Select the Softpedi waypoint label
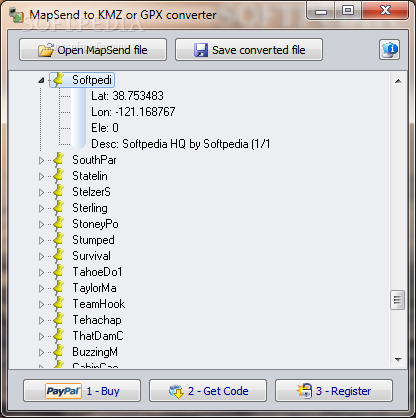The height and width of the screenshot is (418, 416). [x=92, y=80]
